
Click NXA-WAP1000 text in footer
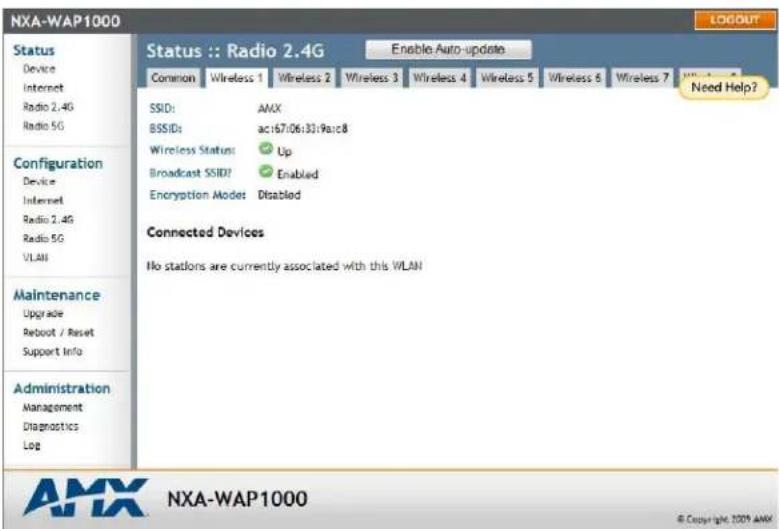237,499
